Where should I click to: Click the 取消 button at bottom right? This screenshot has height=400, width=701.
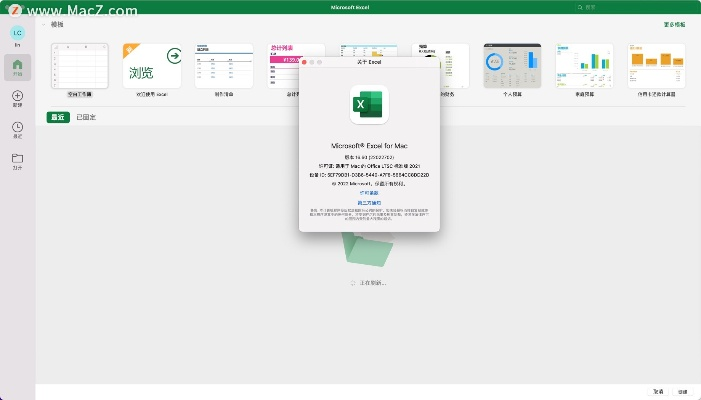coord(658,391)
